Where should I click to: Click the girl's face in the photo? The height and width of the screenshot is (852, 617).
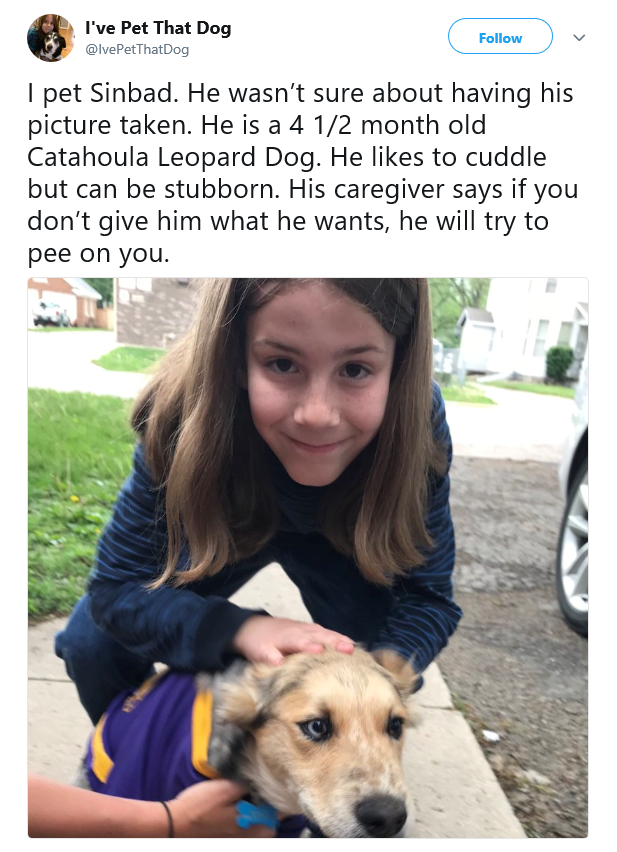click(319, 389)
